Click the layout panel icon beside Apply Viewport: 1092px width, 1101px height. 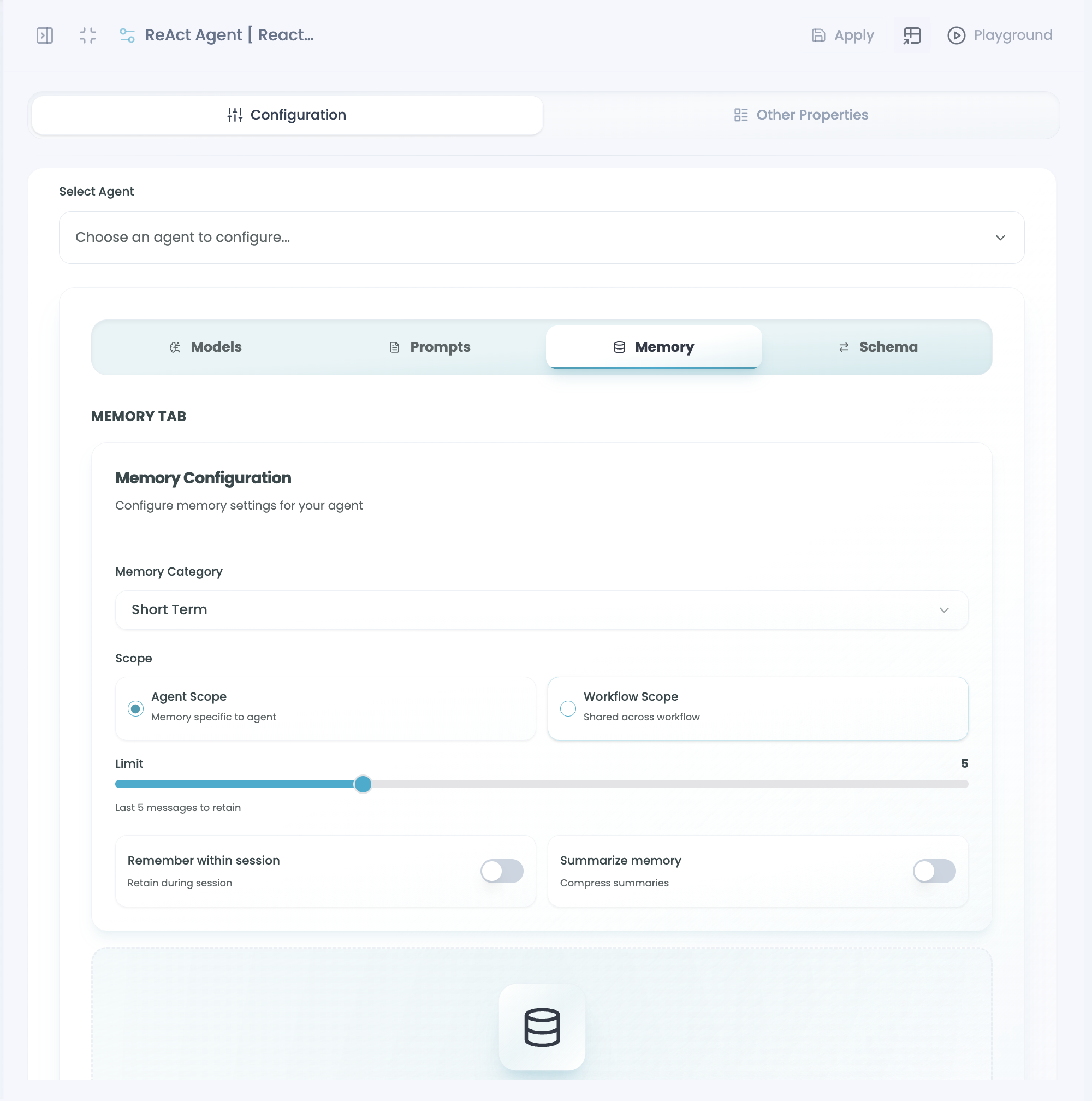[x=911, y=35]
